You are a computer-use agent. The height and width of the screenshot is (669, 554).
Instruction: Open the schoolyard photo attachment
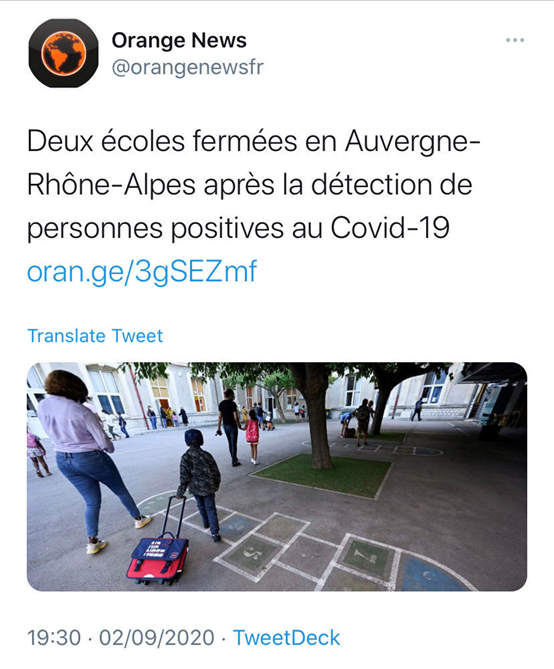pyautogui.click(x=277, y=477)
